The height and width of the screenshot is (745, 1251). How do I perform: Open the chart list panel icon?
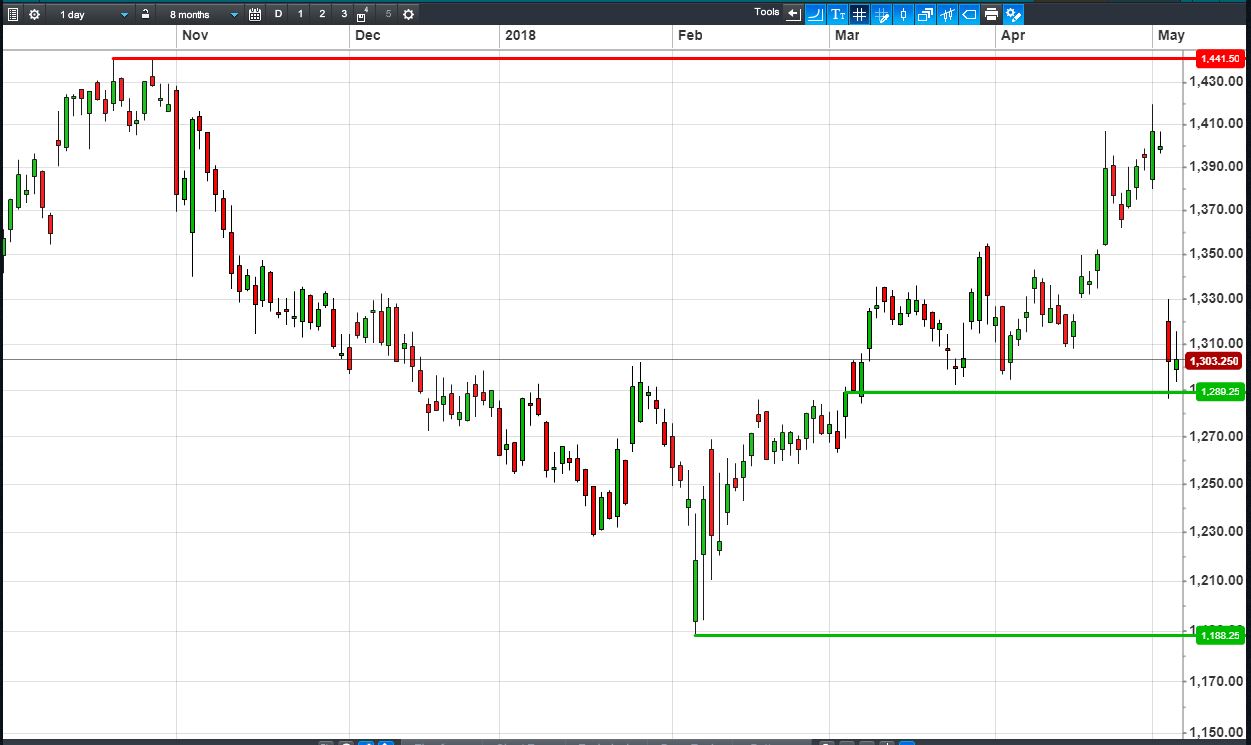pyautogui.click(x=13, y=14)
